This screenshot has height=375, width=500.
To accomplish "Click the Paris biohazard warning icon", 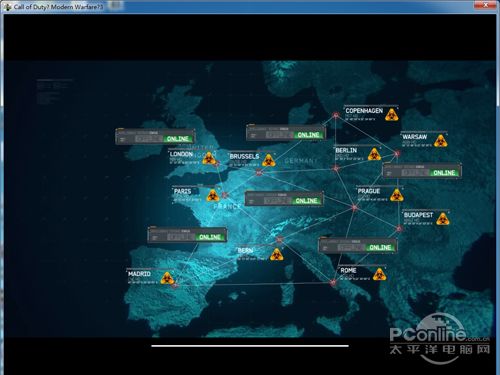I will pyautogui.click(x=213, y=195).
